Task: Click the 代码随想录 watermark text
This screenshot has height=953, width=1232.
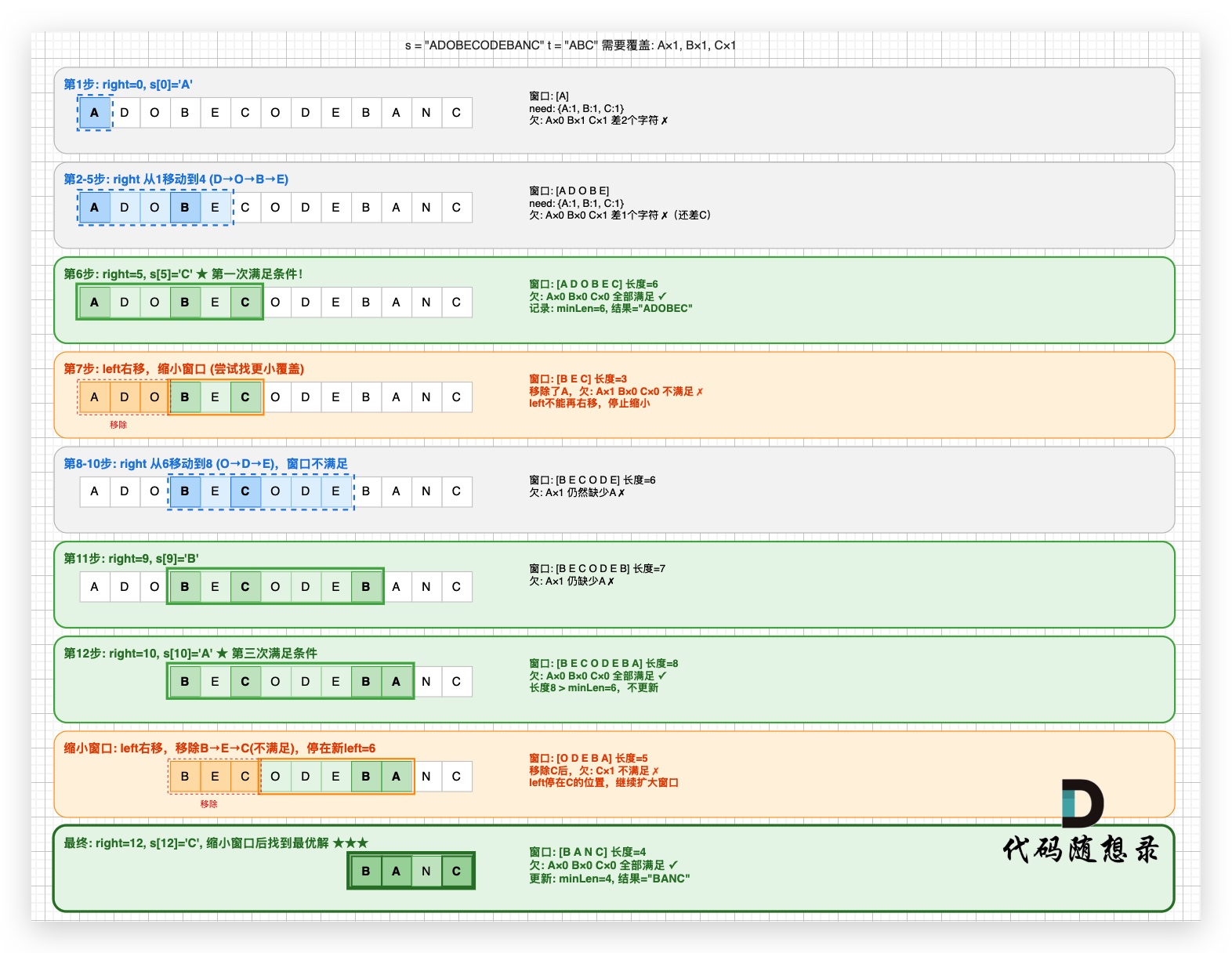Action: tap(1080, 850)
